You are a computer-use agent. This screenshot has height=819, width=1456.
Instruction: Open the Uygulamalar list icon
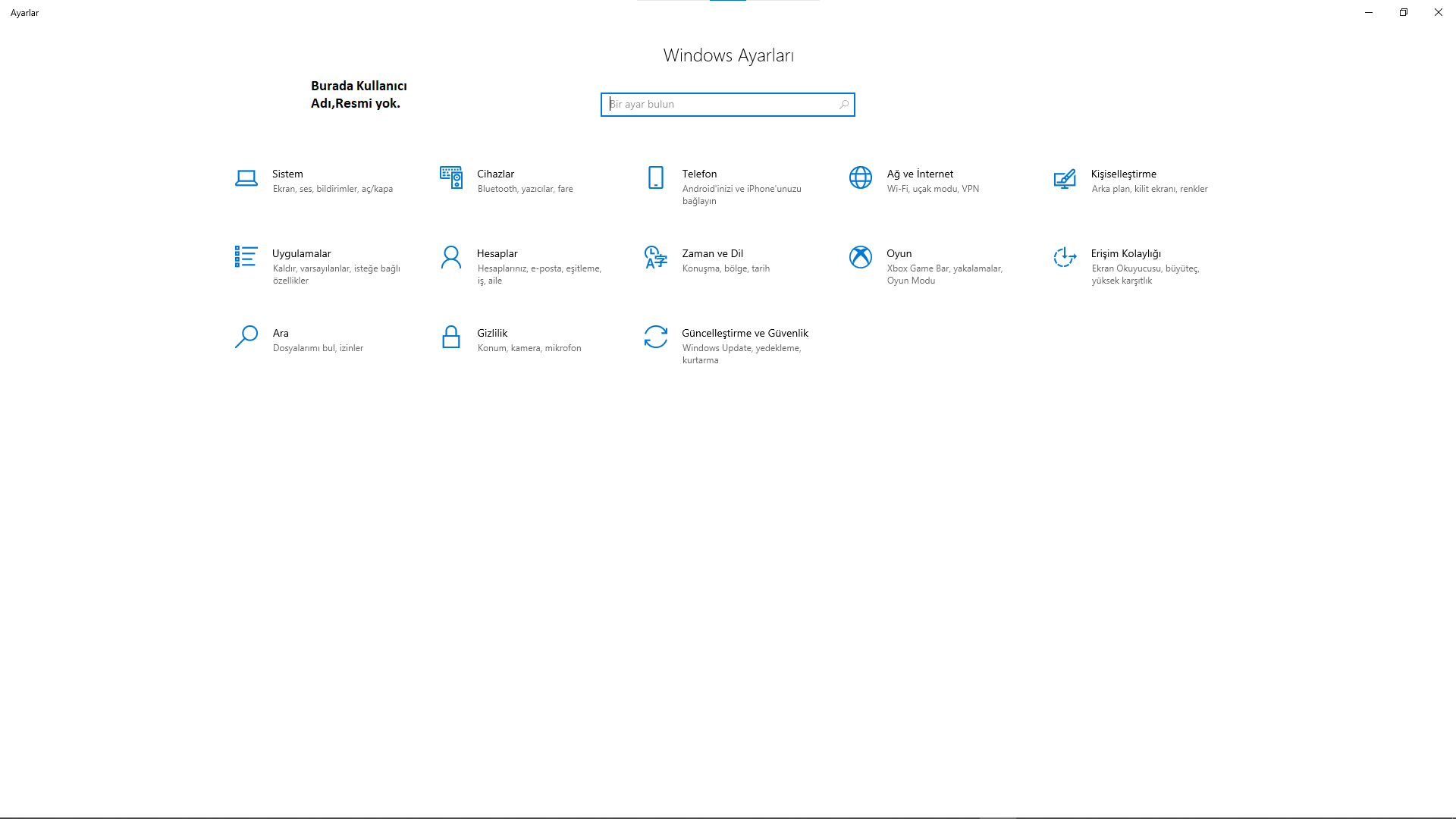click(246, 256)
